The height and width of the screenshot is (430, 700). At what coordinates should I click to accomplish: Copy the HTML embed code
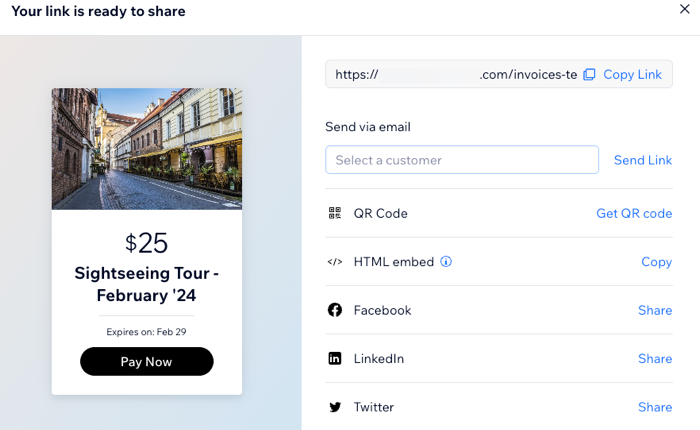(x=656, y=262)
